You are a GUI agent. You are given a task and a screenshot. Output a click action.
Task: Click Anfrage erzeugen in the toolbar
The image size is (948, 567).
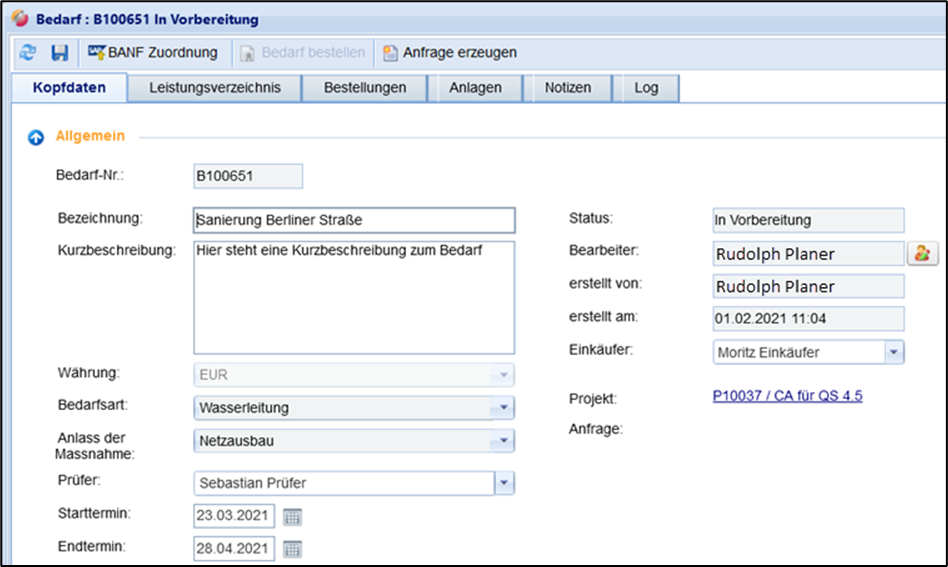(x=449, y=52)
